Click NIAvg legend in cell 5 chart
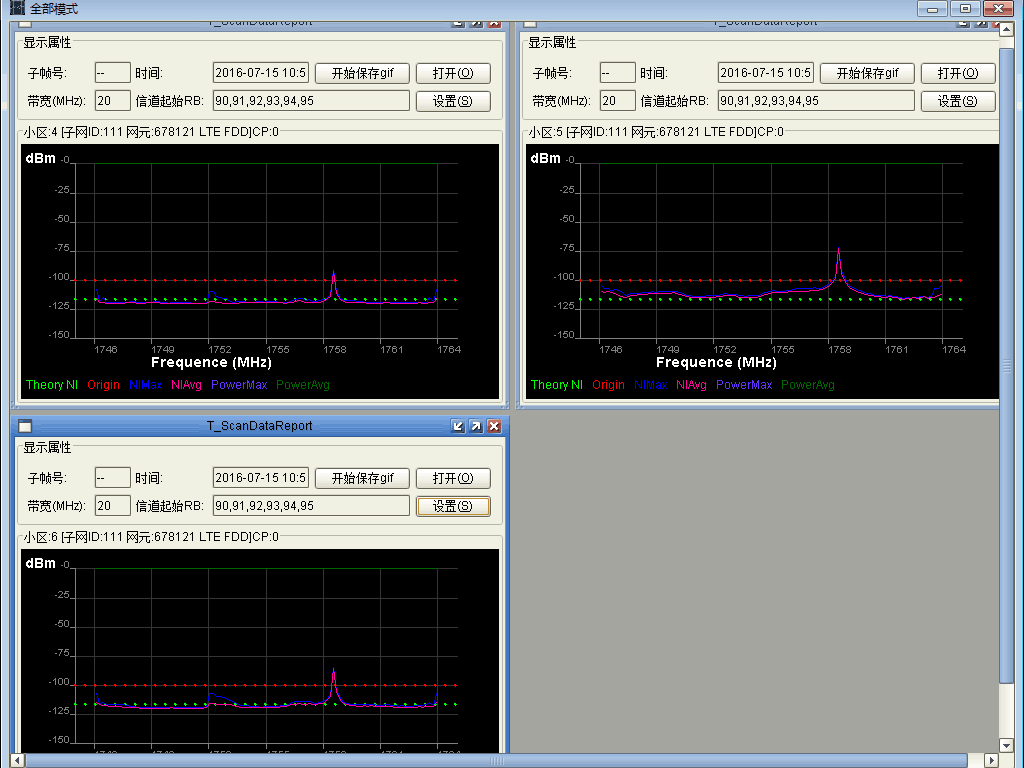1024x768 pixels. pos(691,385)
